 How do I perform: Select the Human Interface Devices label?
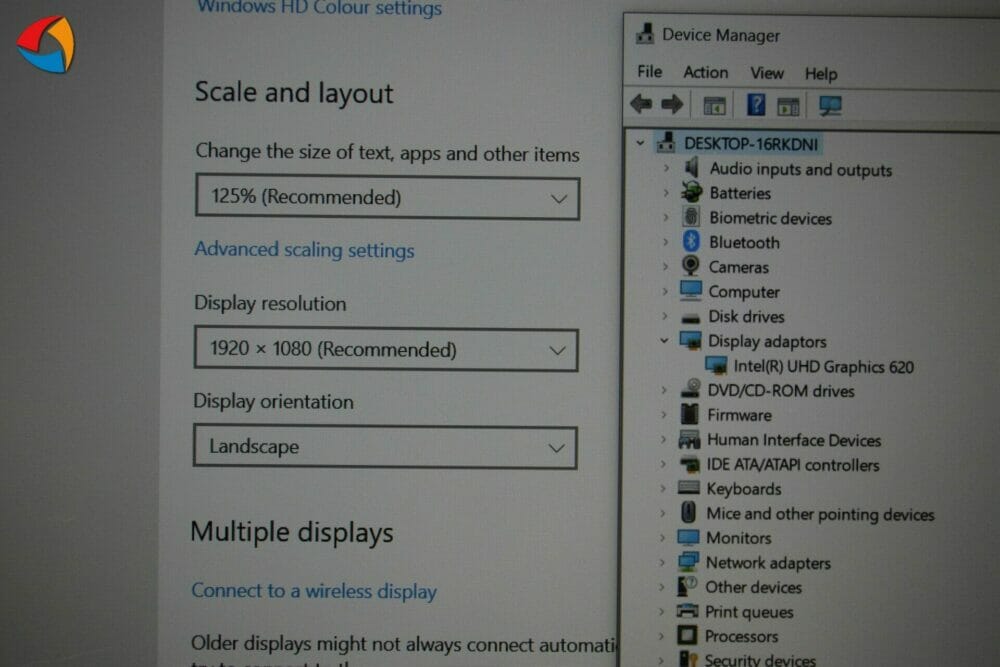(794, 440)
